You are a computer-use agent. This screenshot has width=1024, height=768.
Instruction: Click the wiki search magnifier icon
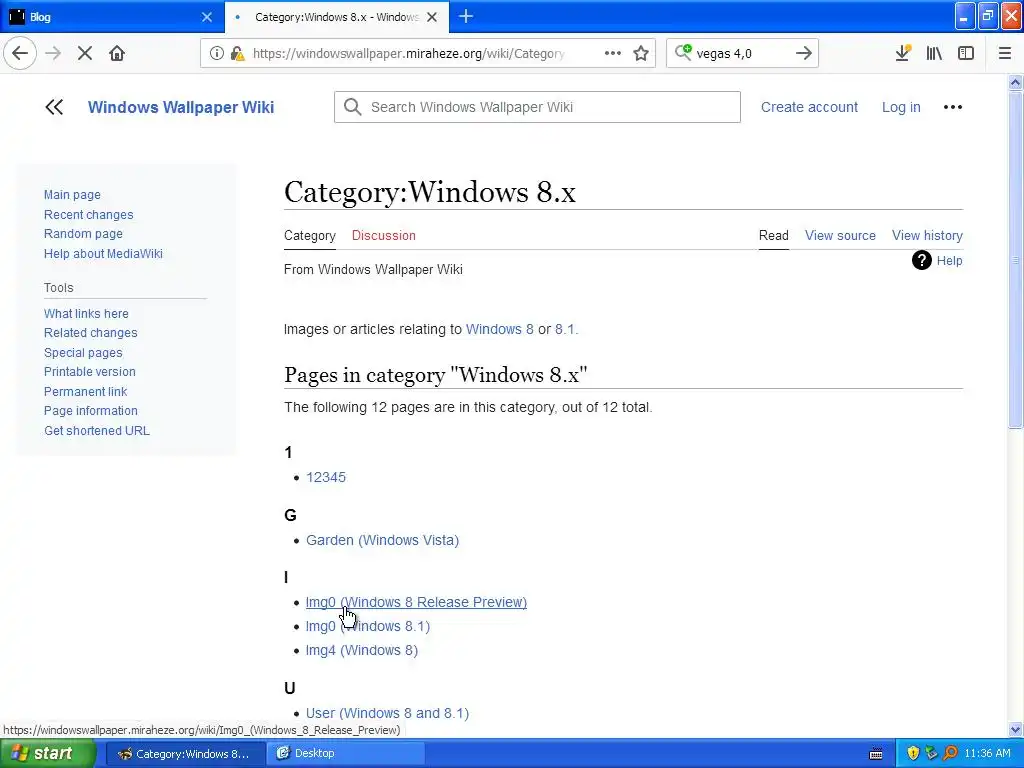(x=353, y=107)
